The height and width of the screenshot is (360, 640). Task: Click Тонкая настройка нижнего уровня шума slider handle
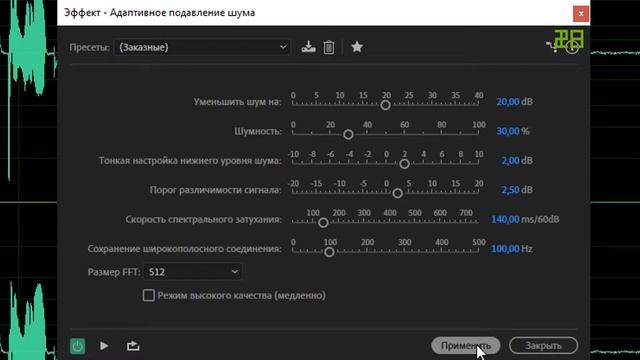click(404, 164)
